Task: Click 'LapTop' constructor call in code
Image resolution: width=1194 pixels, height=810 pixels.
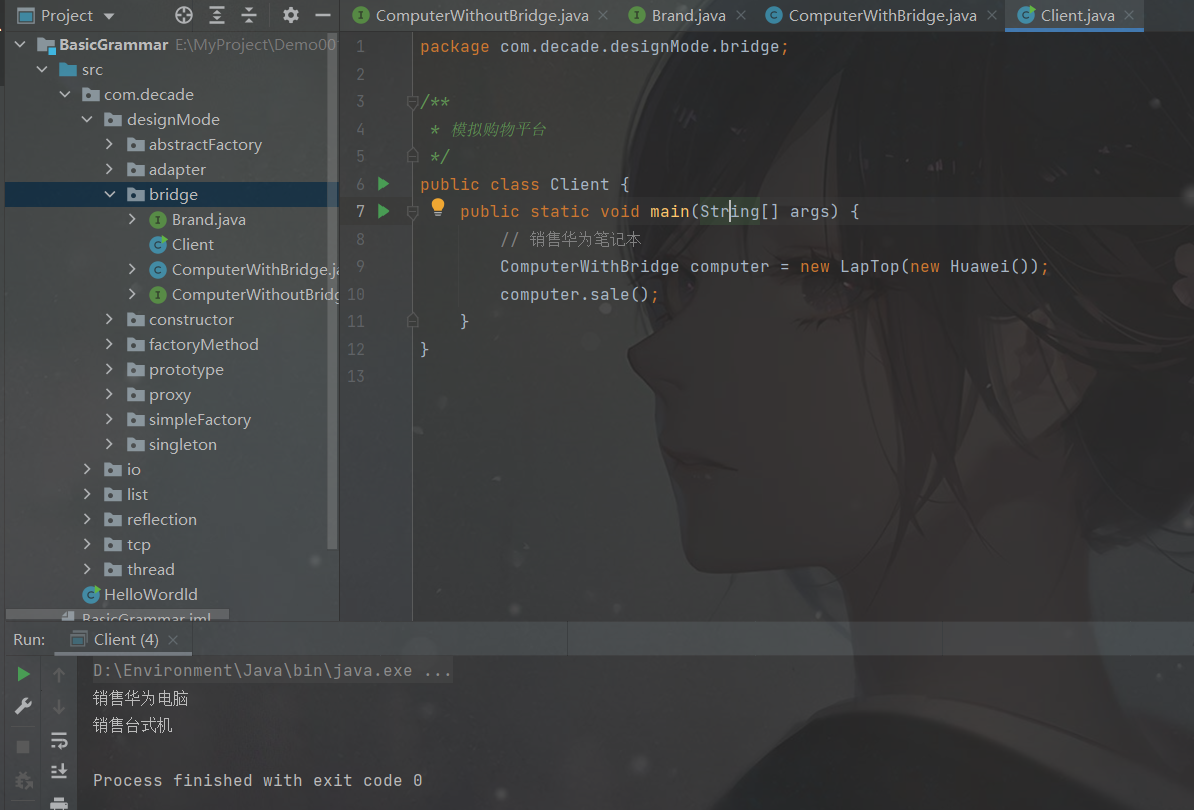Action: tap(870, 266)
